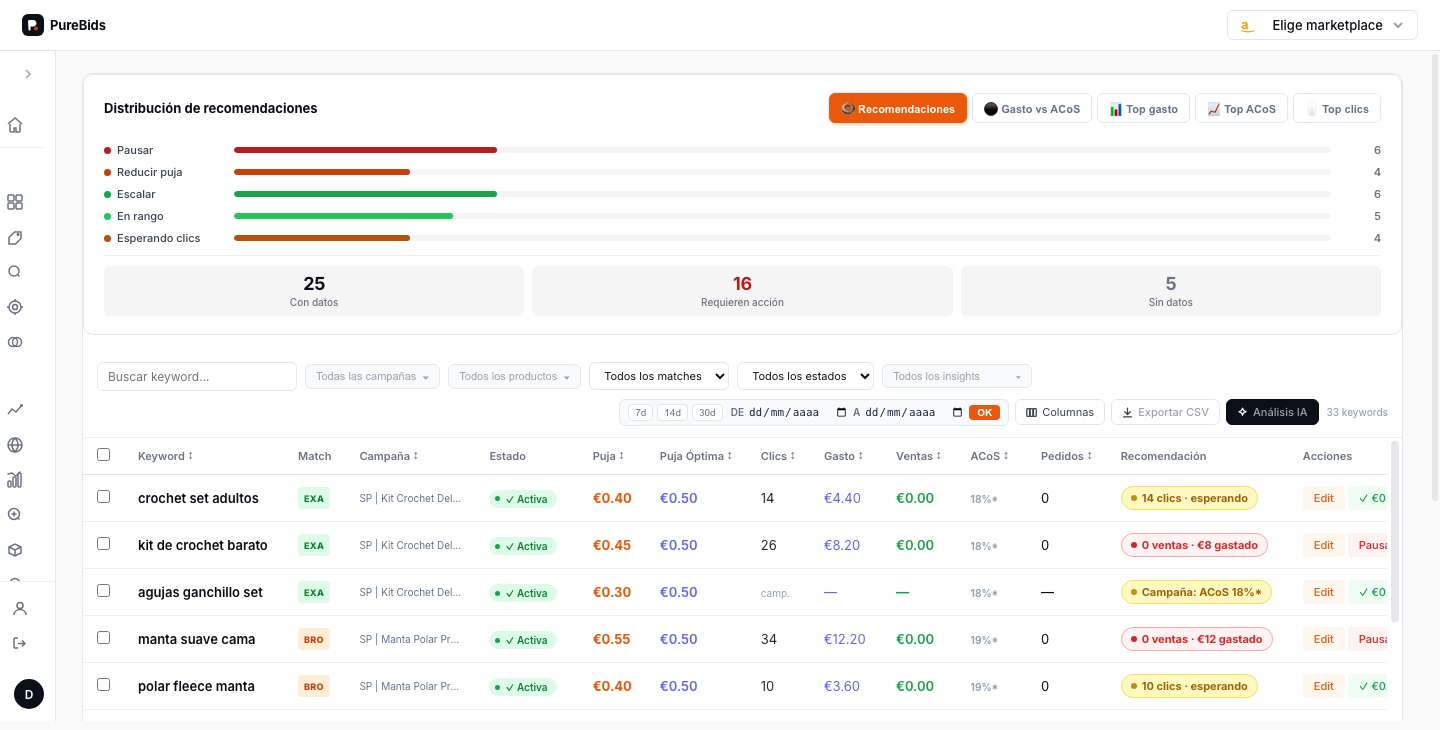Open the Todos los estados dropdown
The image size is (1440, 730).
[x=805, y=376]
